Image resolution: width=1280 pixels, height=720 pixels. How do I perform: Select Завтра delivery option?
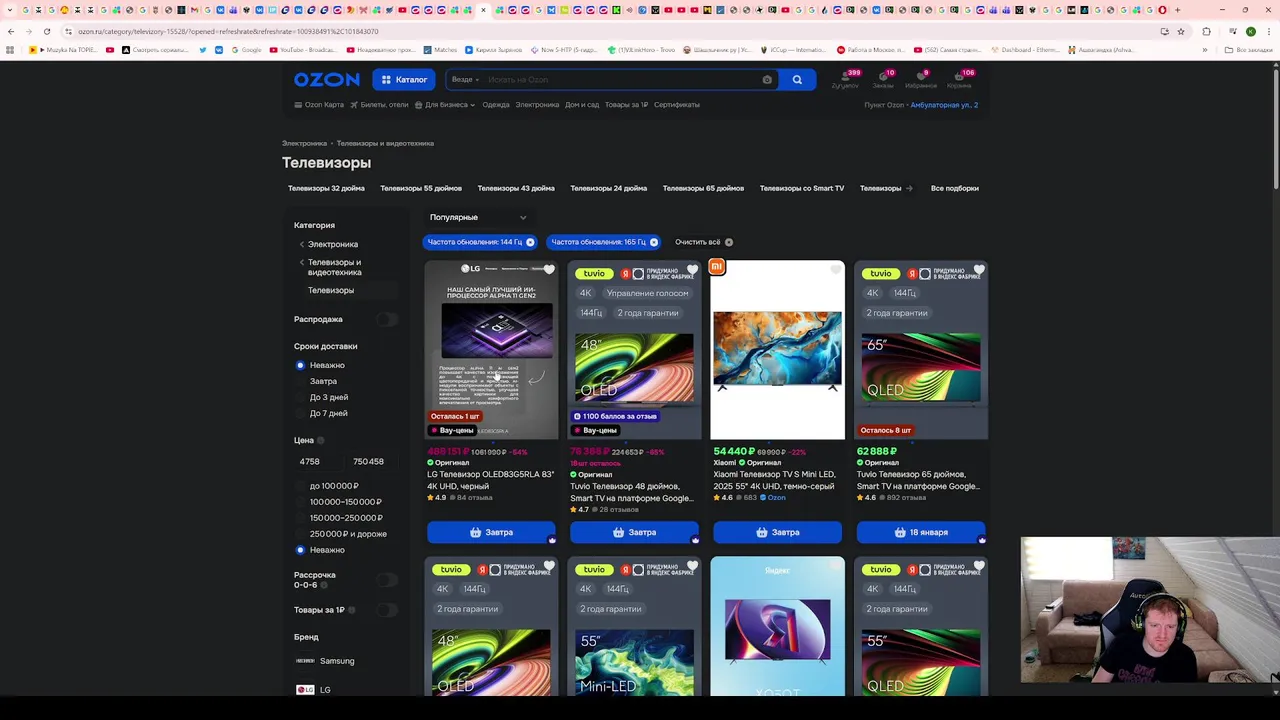point(316,382)
